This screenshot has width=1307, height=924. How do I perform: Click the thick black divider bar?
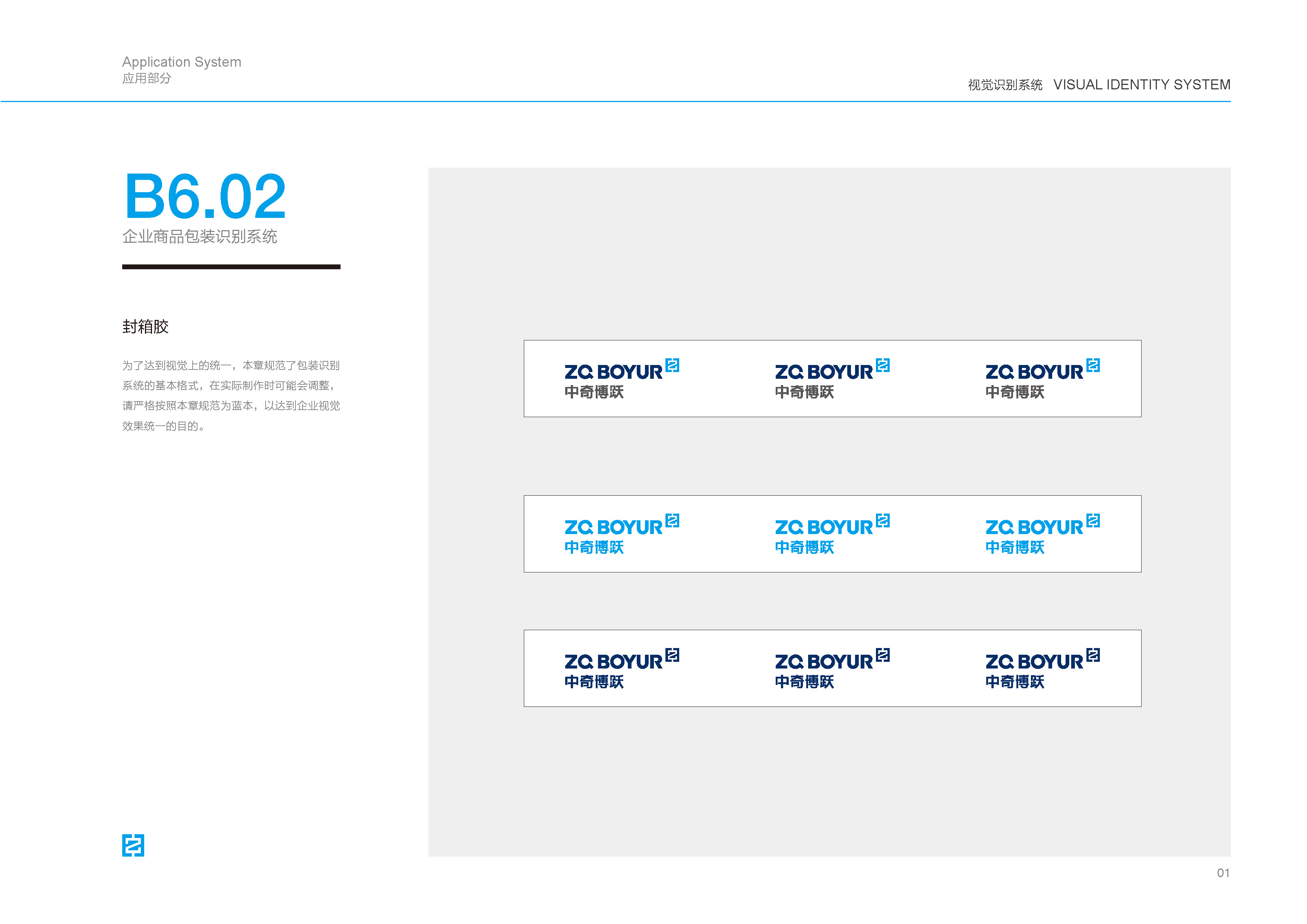pos(231,266)
